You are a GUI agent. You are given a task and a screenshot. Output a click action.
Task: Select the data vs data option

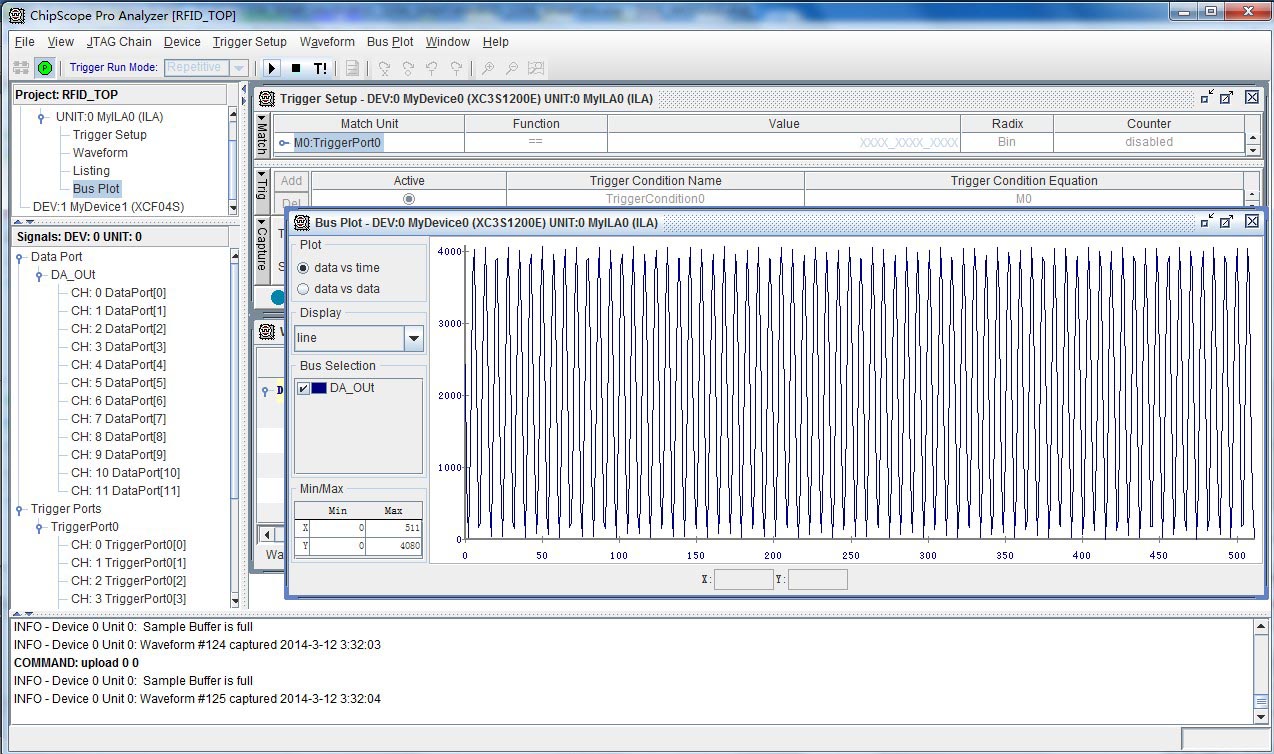[304, 289]
